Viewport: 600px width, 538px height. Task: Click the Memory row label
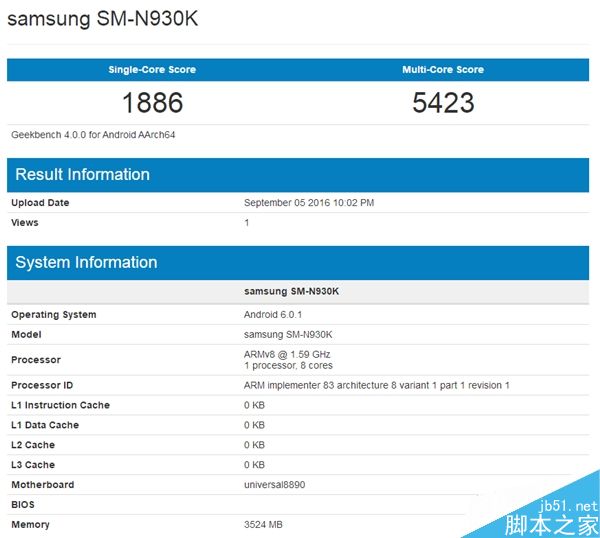click(x=30, y=525)
